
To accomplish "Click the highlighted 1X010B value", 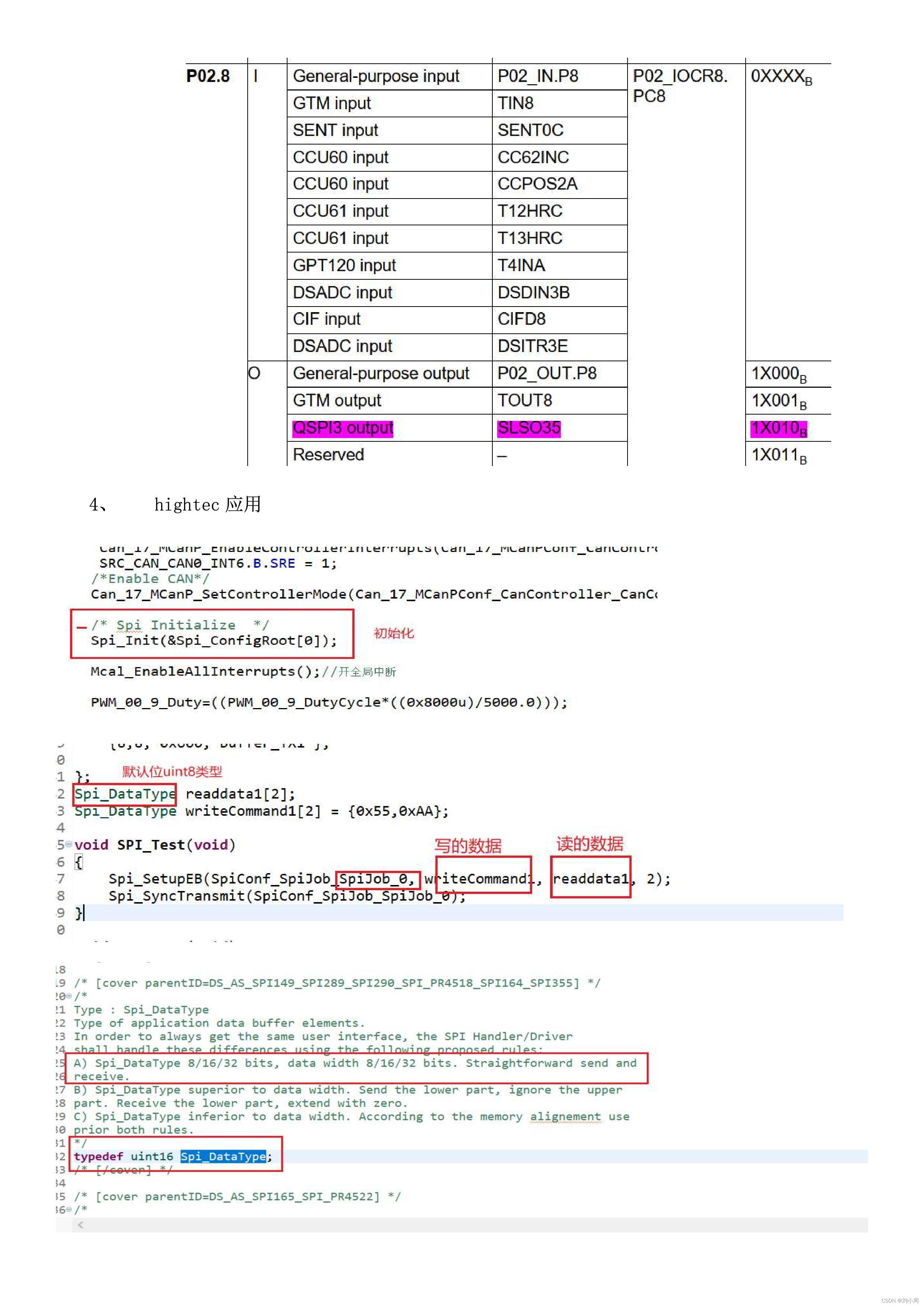I will coord(778,428).
